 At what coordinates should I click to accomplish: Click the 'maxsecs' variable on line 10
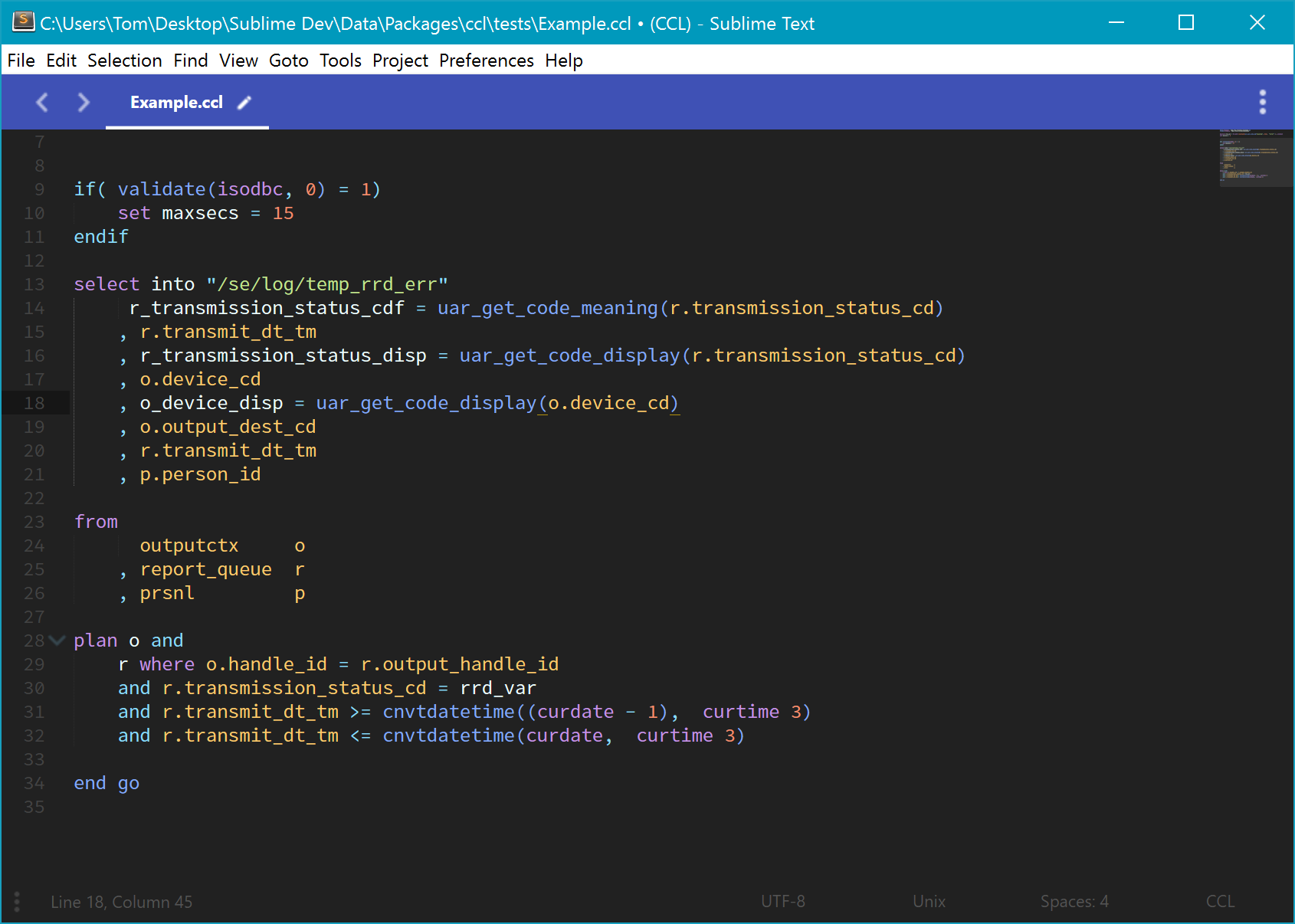pos(200,213)
